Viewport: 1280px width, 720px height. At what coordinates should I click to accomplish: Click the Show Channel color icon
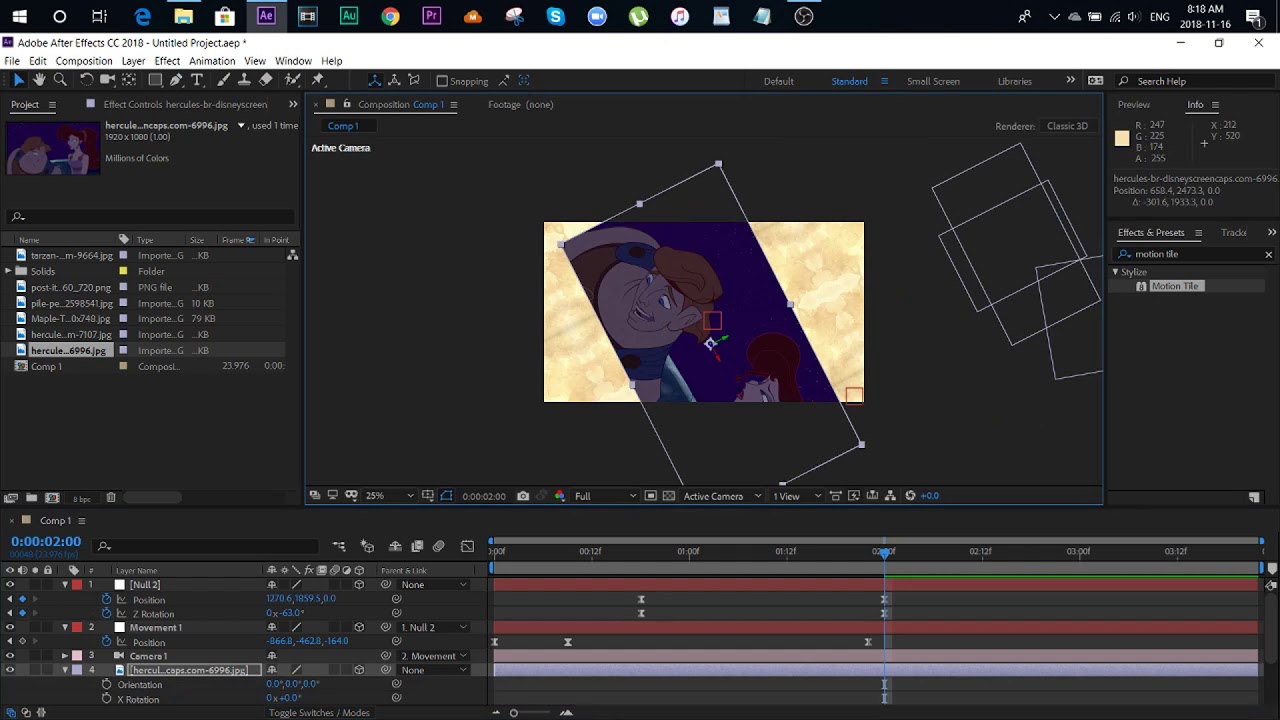tap(559, 496)
